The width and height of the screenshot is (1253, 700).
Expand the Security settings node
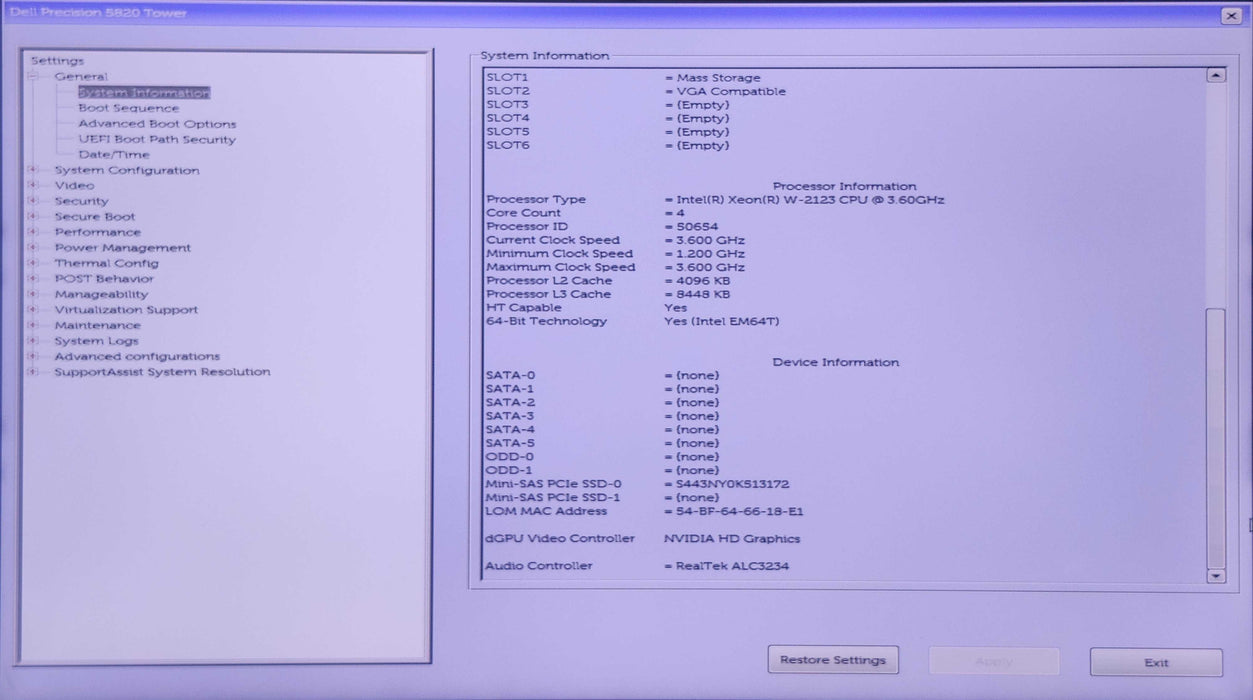33,201
